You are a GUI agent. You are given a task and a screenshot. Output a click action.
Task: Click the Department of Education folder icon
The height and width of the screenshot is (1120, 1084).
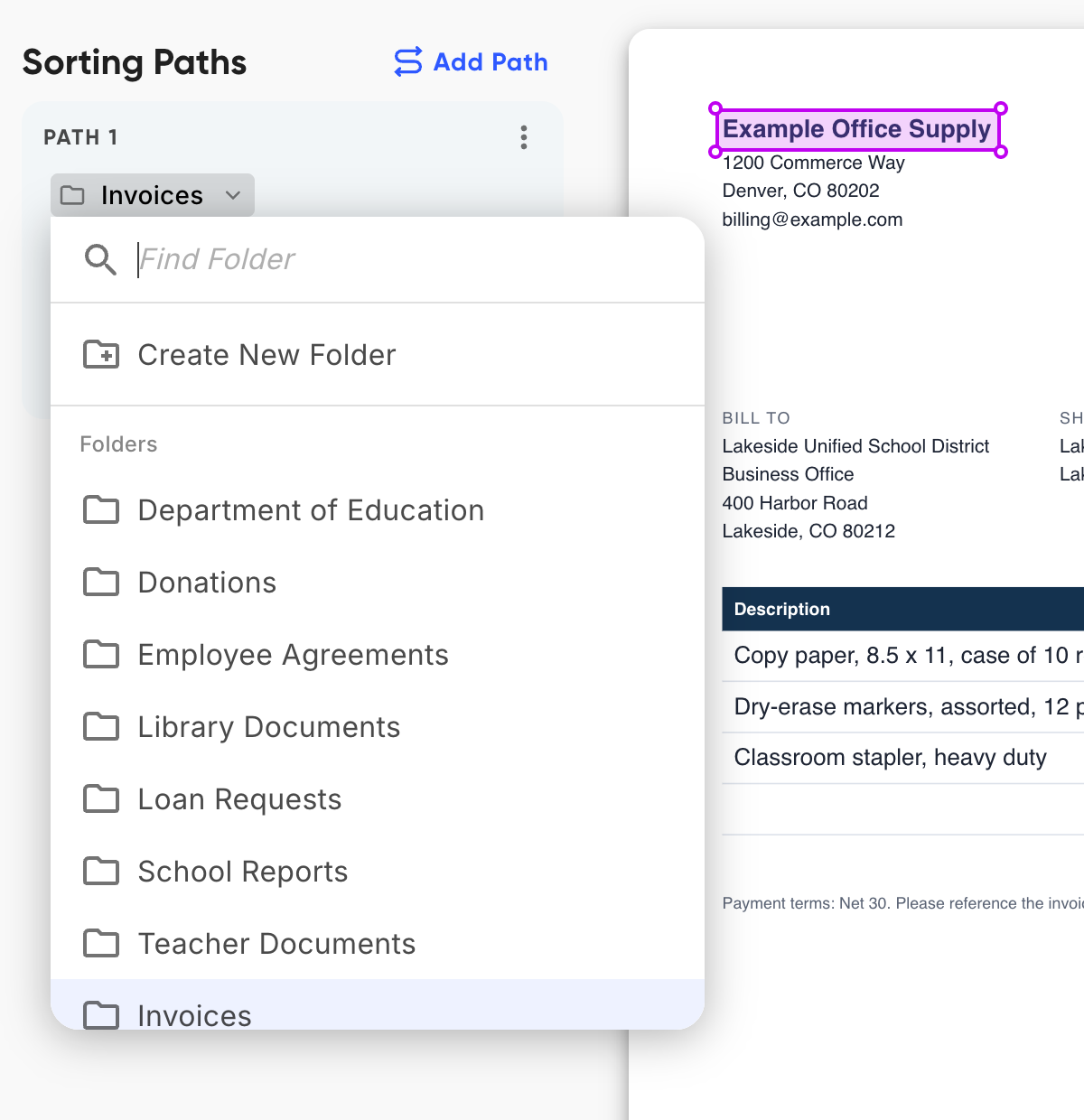click(101, 510)
